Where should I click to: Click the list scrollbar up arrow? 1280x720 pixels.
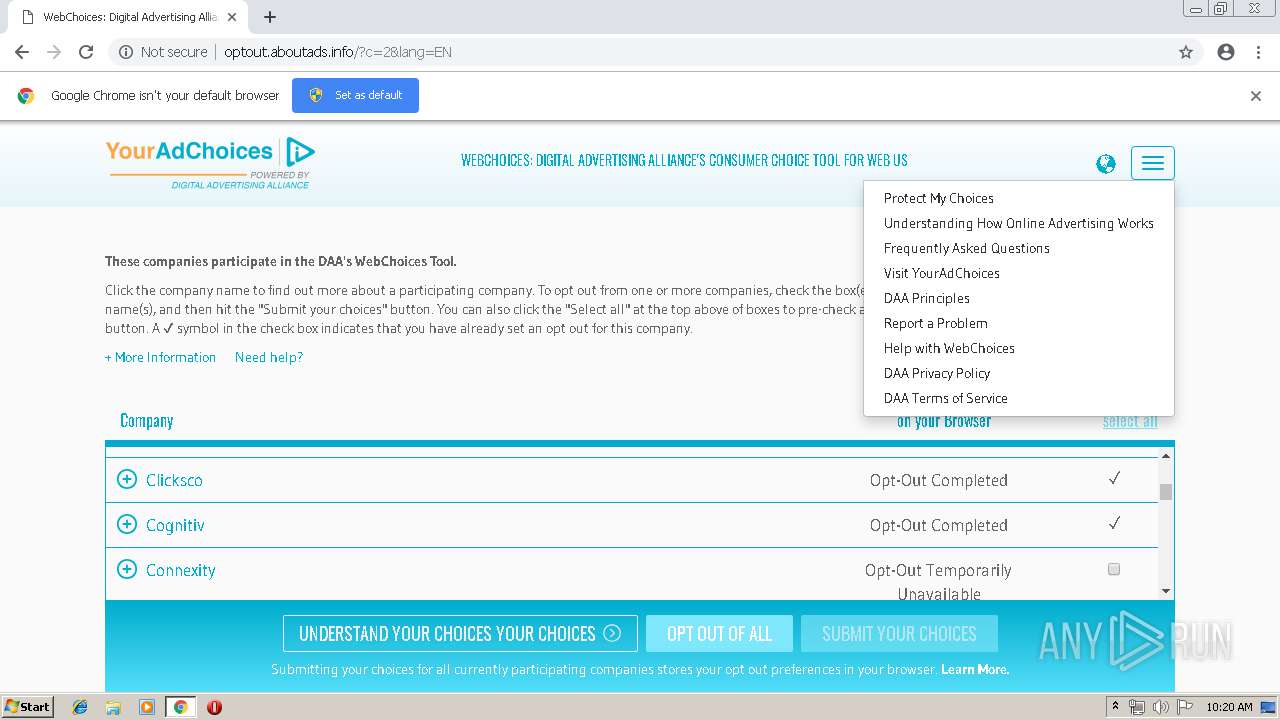[1166, 456]
